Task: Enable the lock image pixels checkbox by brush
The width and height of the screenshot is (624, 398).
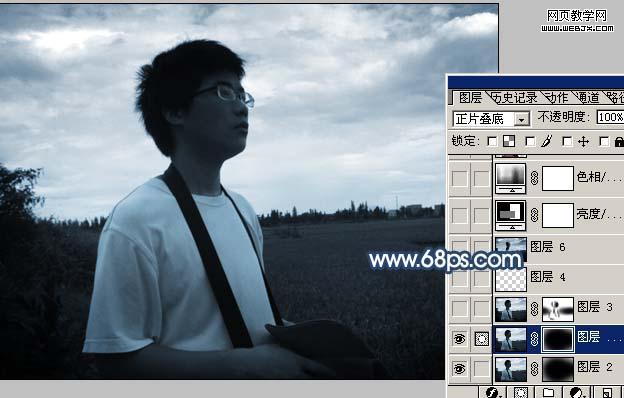Action: [530, 141]
